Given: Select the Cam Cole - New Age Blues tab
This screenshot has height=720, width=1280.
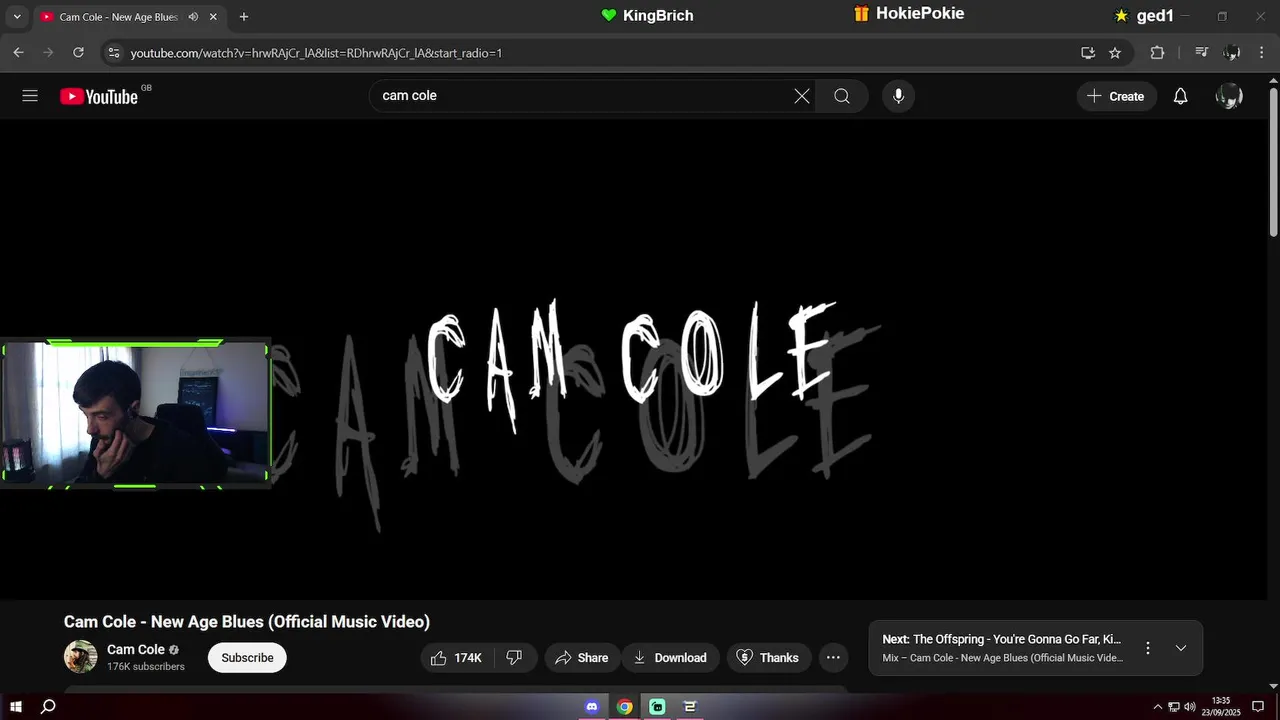Looking at the screenshot, I should pyautogui.click(x=118, y=17).
